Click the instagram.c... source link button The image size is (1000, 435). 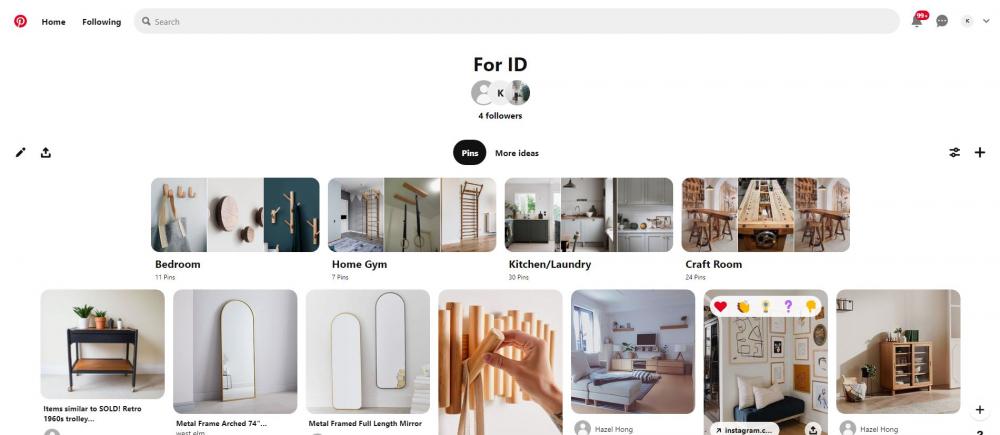[744, 430]
